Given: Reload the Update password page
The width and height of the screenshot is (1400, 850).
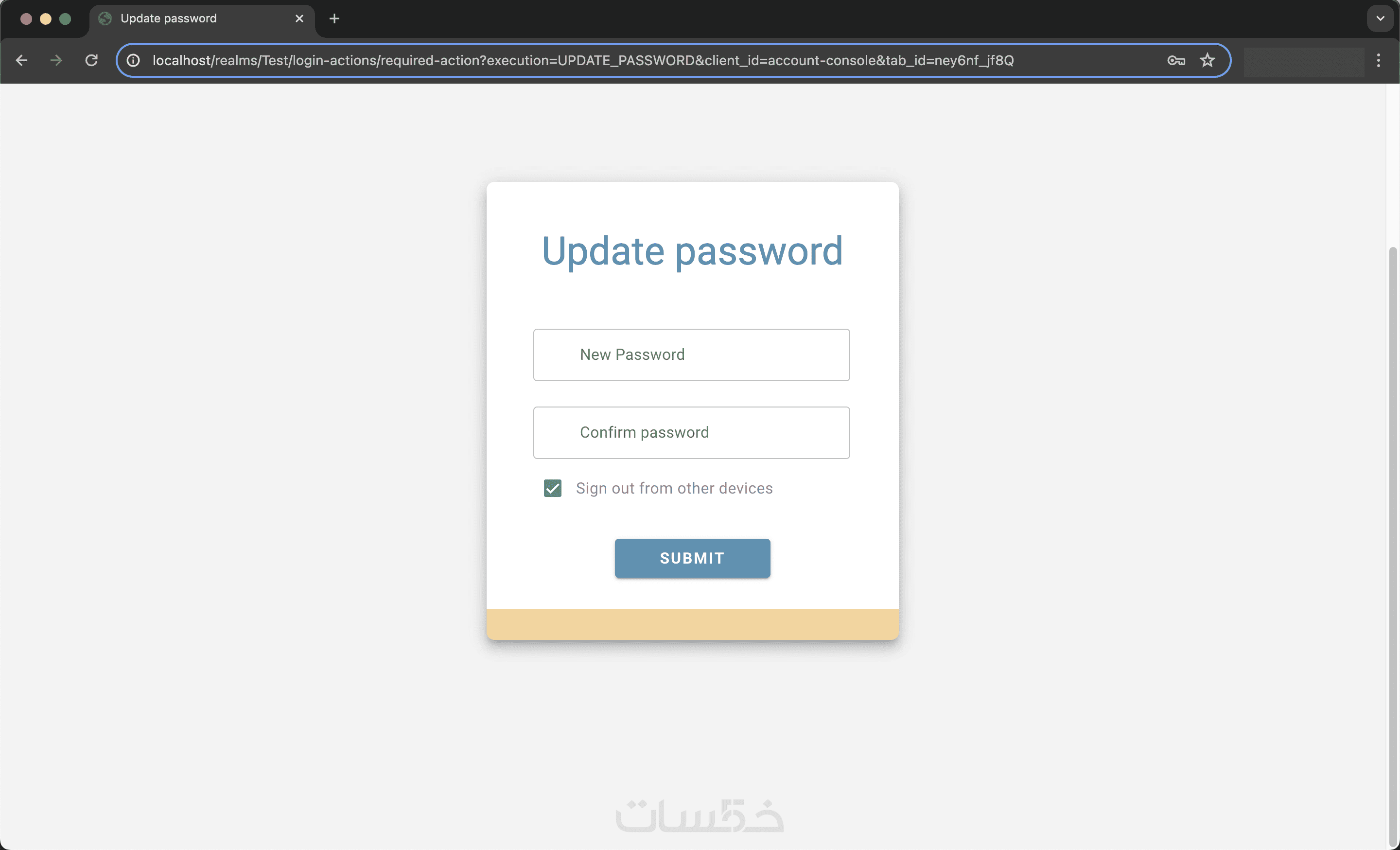Looking at the screenshot, I should pyautogui.click(x=91, y=60).
